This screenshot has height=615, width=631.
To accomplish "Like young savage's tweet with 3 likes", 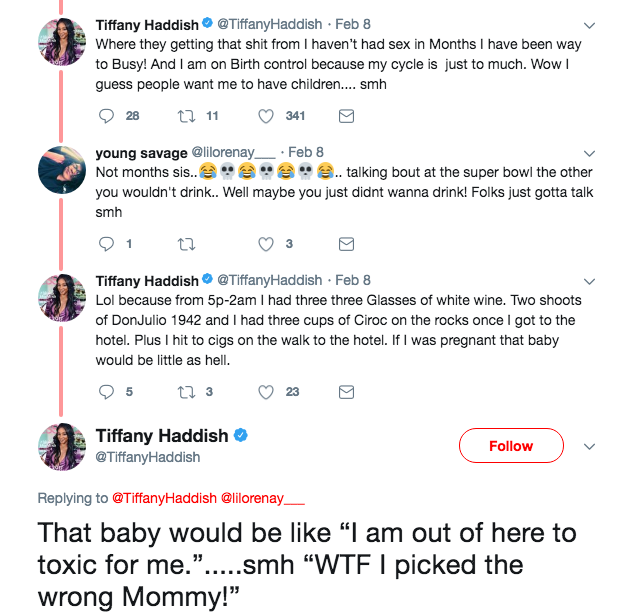I will 267,243.
